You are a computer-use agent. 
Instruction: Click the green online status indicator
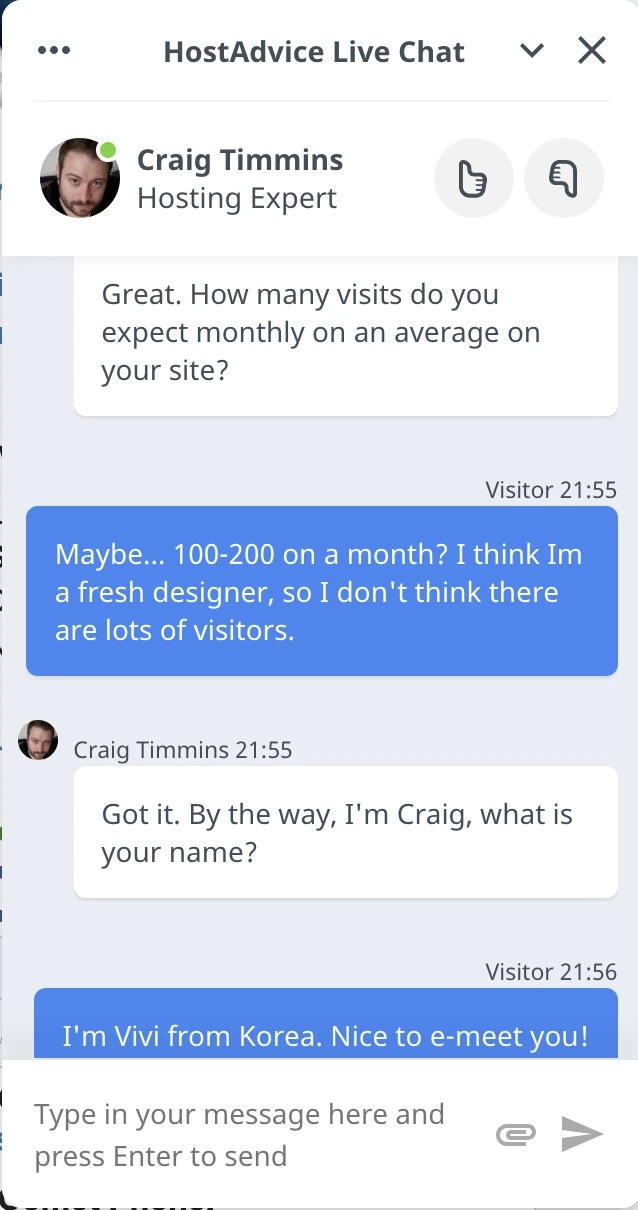point(107,148)
